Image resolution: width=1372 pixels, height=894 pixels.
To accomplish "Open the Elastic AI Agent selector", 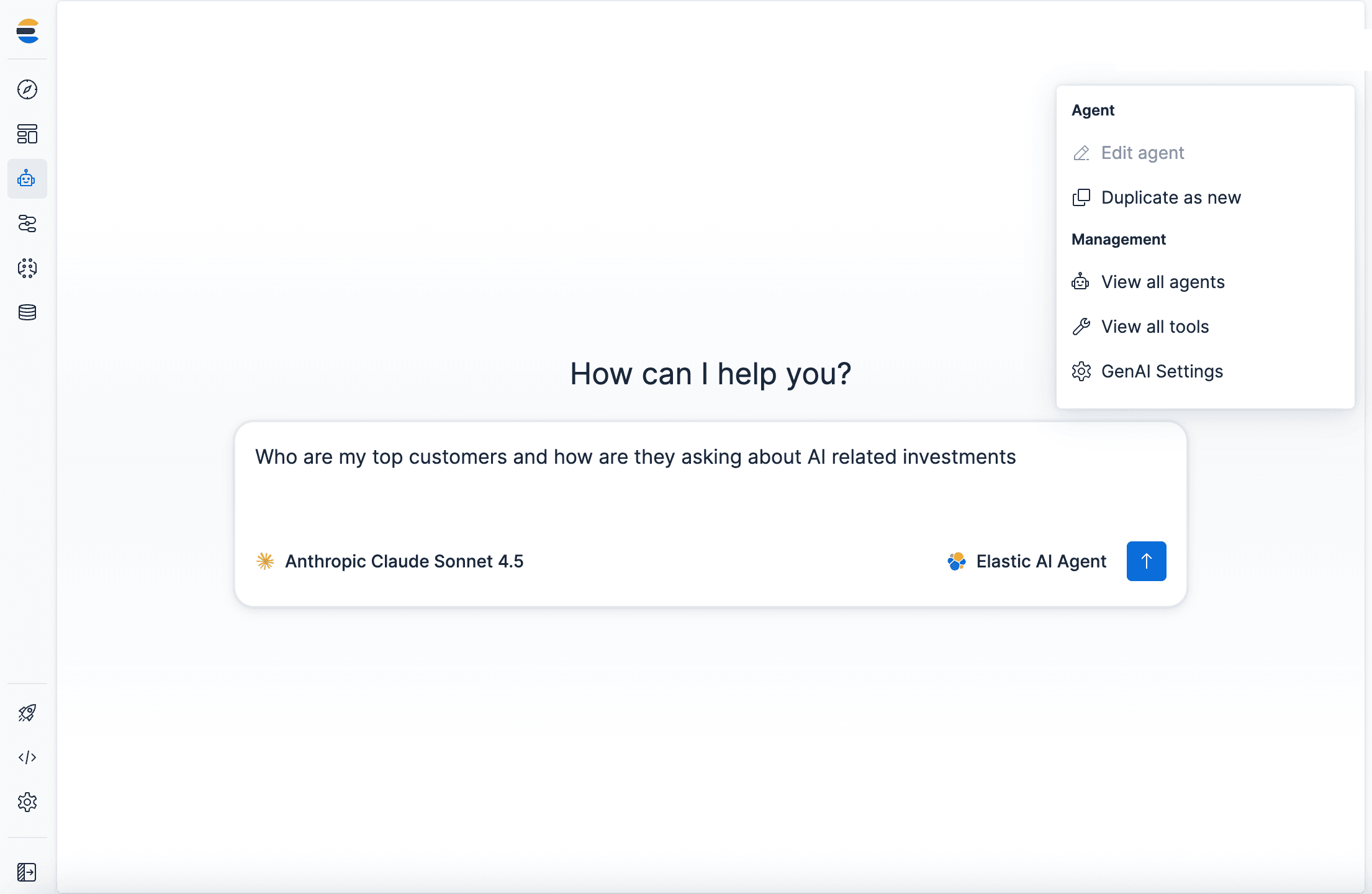I will click(1027, 561).
